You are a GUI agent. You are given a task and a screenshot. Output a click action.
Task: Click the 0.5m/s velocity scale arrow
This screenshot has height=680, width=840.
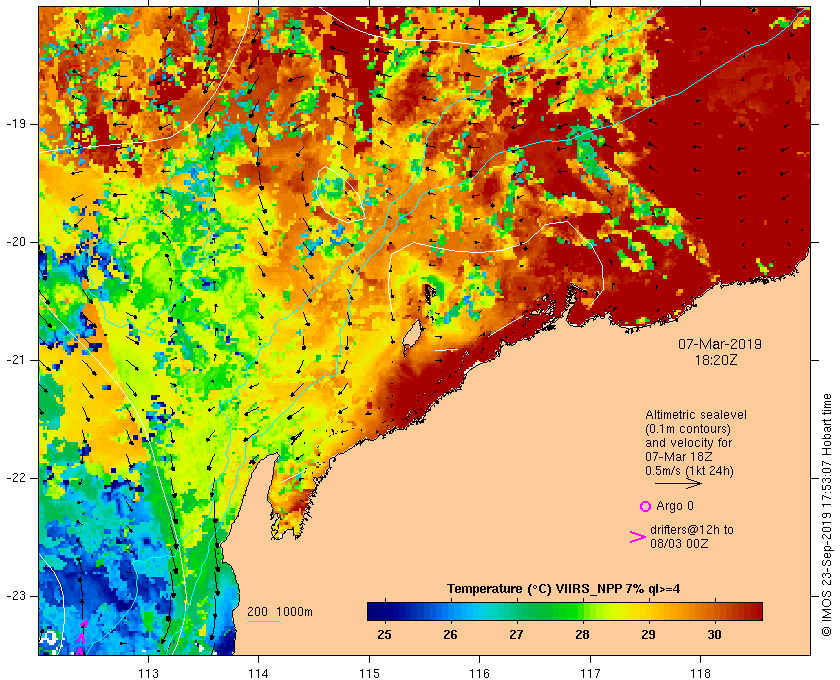coord(678,483)
